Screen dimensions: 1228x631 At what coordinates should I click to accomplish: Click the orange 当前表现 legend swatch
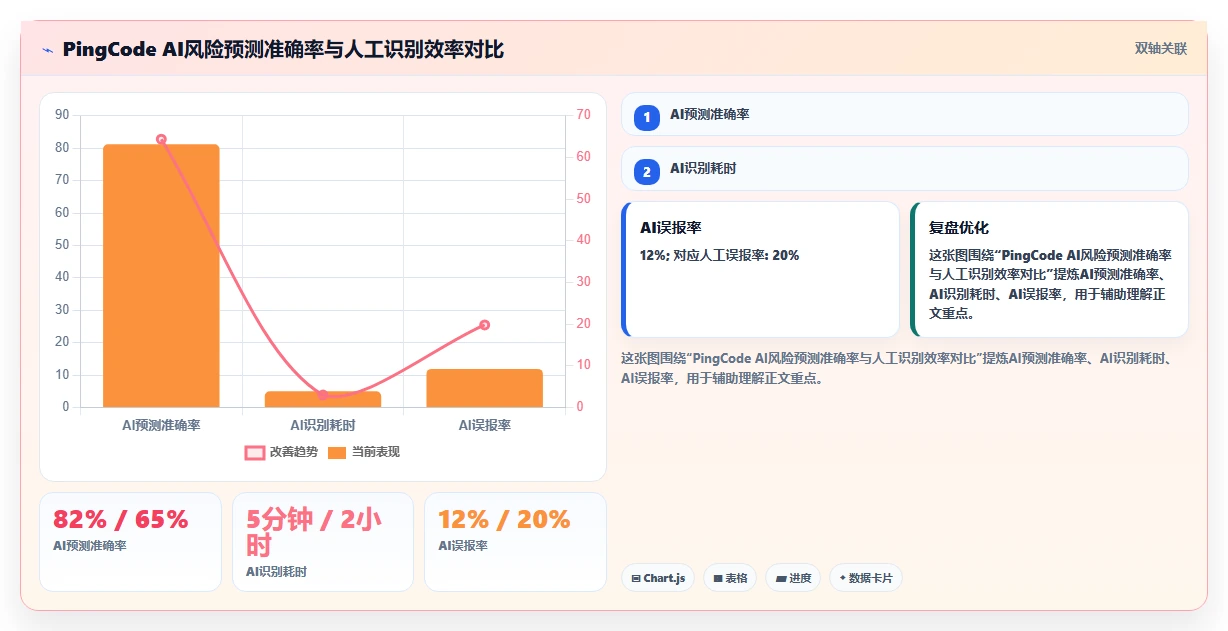click(x=338, y=452)
